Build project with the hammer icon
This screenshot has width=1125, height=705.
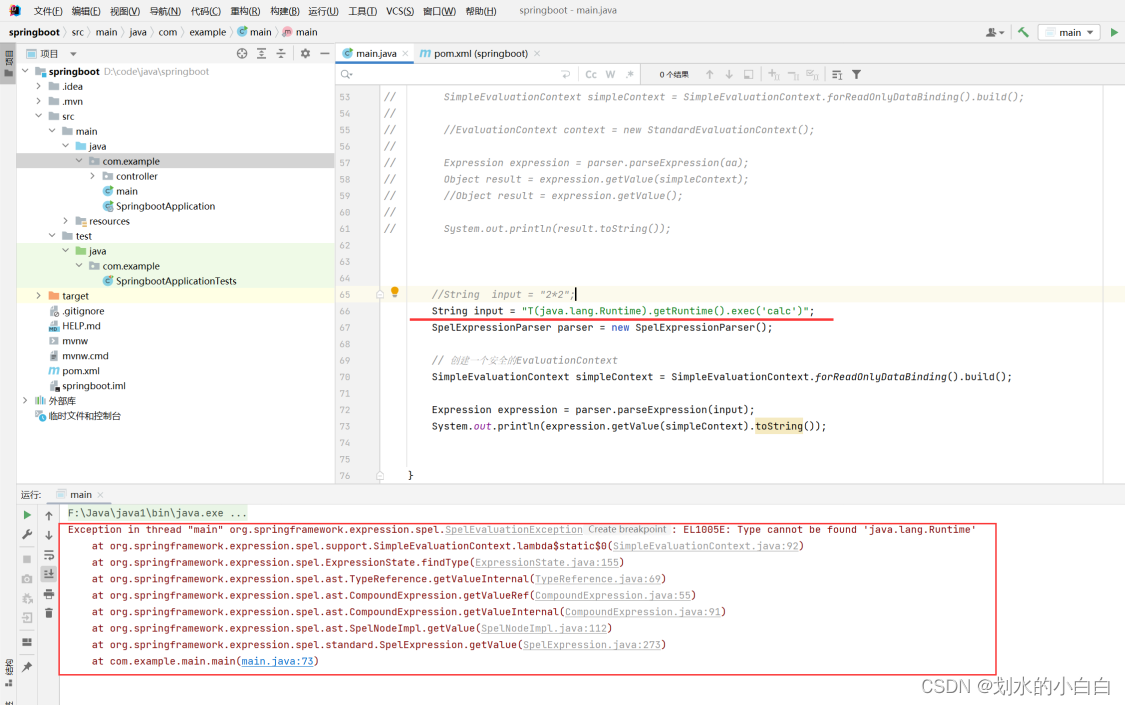coord(1023,32)
